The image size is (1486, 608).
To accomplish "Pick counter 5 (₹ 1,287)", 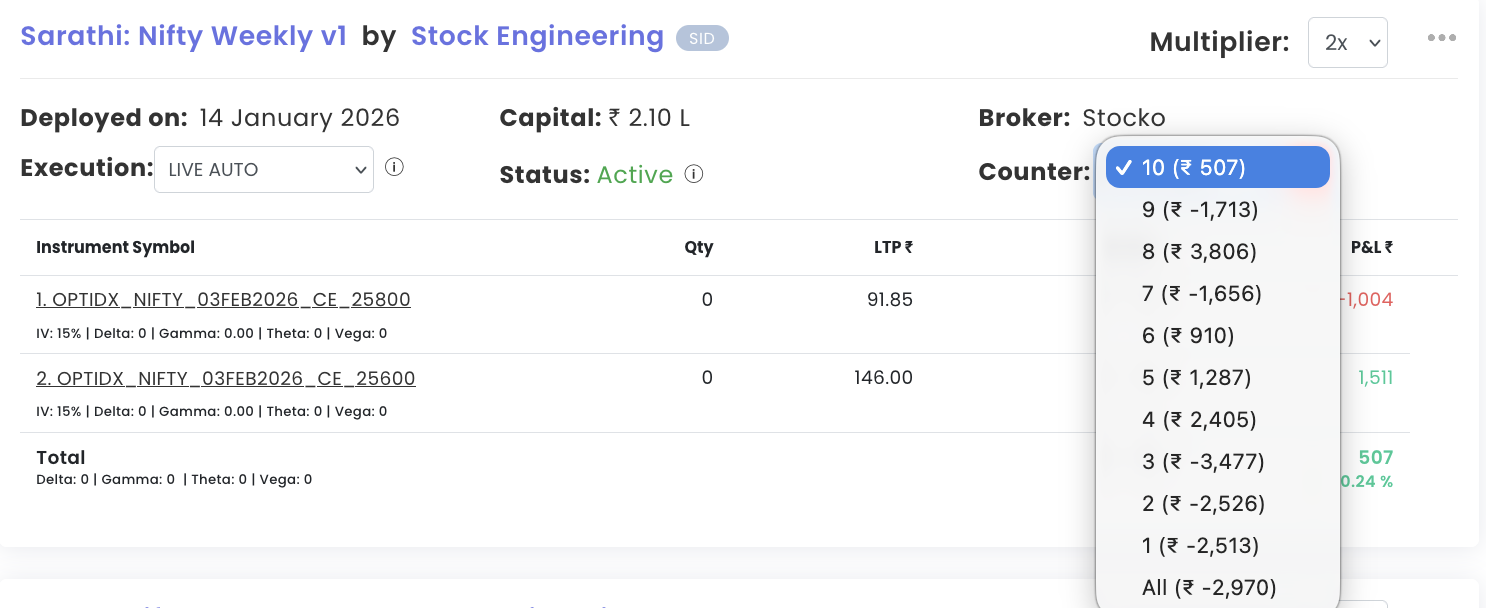I will click(x=1196, y=377).
